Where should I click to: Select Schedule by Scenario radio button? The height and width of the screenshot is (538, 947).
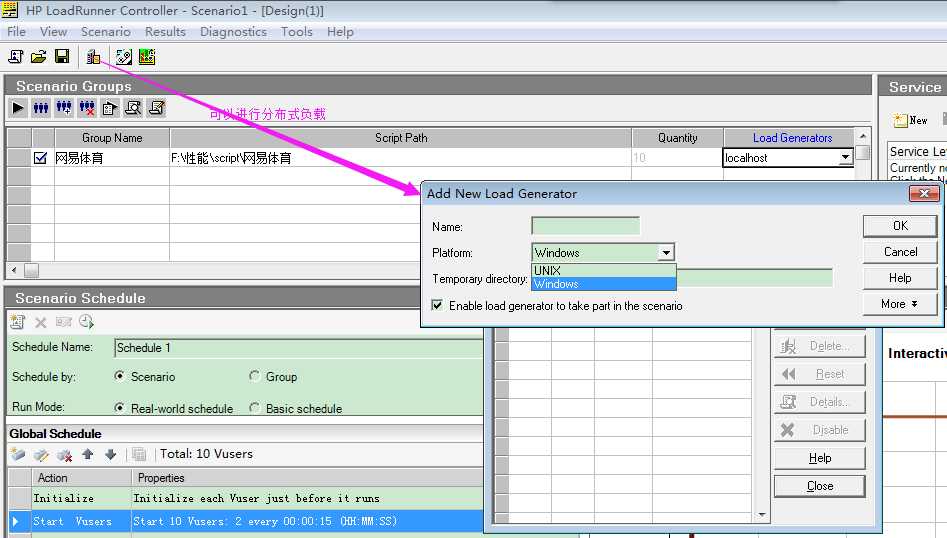(x=120, y=376)
